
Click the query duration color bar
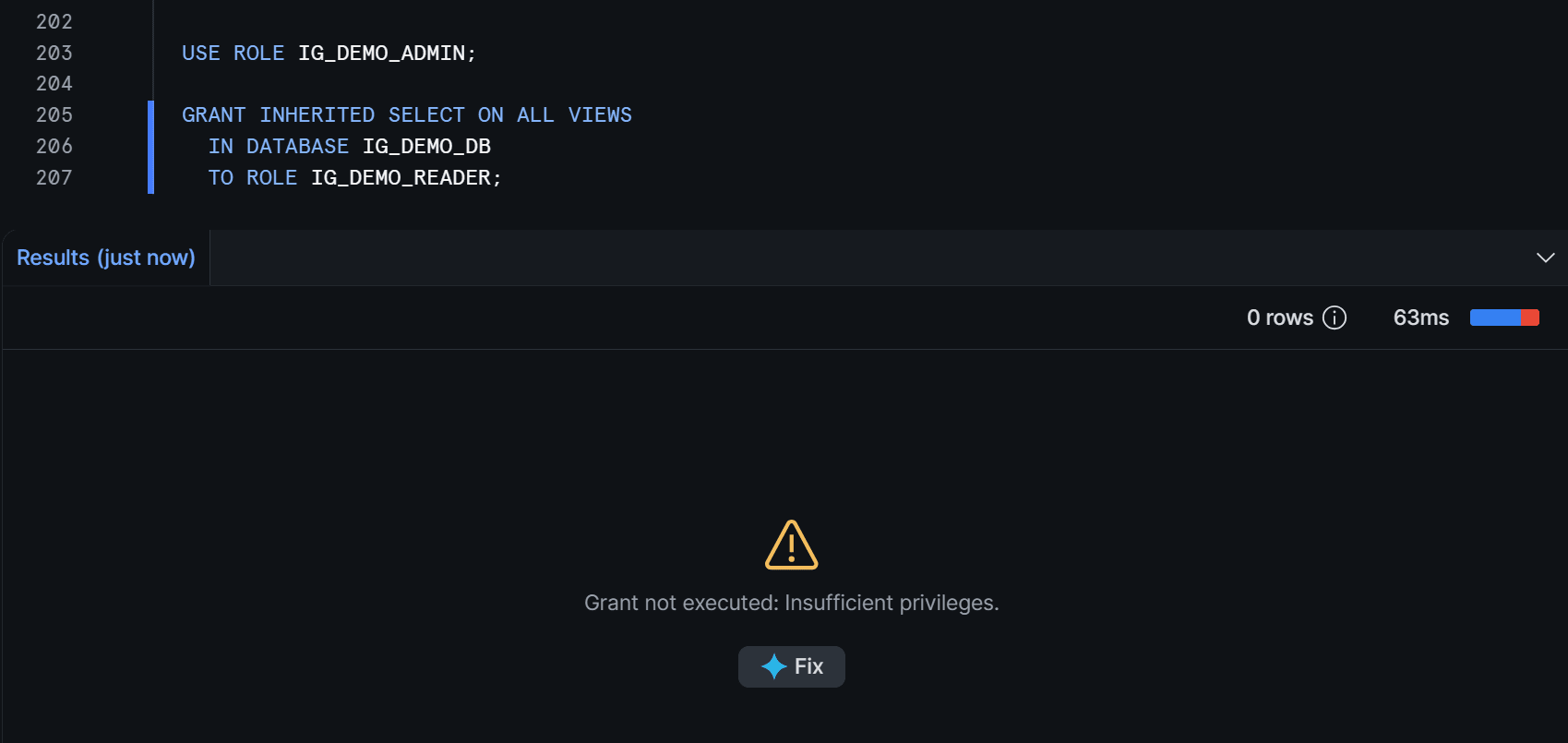(x=1504, y=318)
